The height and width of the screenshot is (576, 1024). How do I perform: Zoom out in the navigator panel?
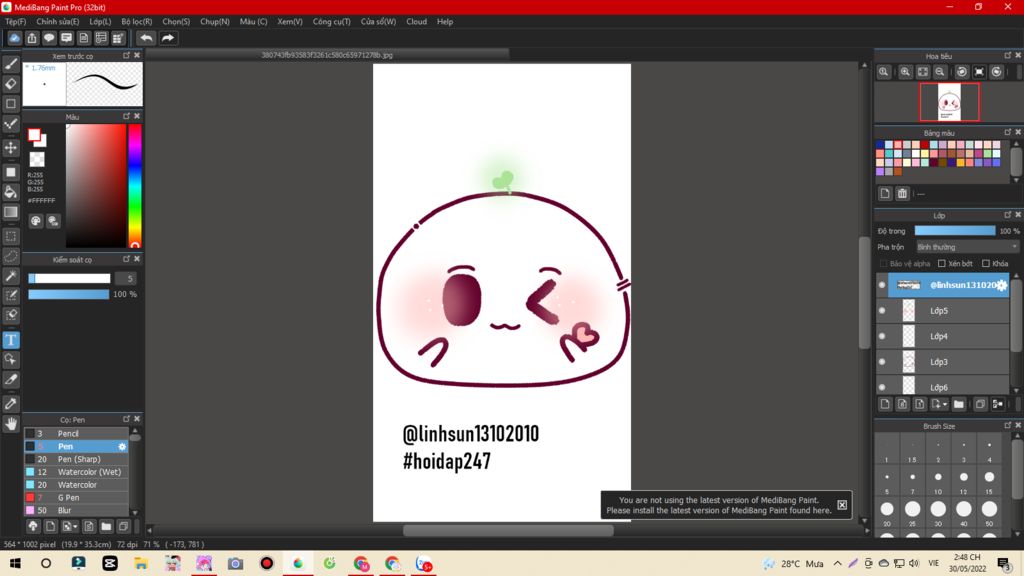click(x=940, y=72)
